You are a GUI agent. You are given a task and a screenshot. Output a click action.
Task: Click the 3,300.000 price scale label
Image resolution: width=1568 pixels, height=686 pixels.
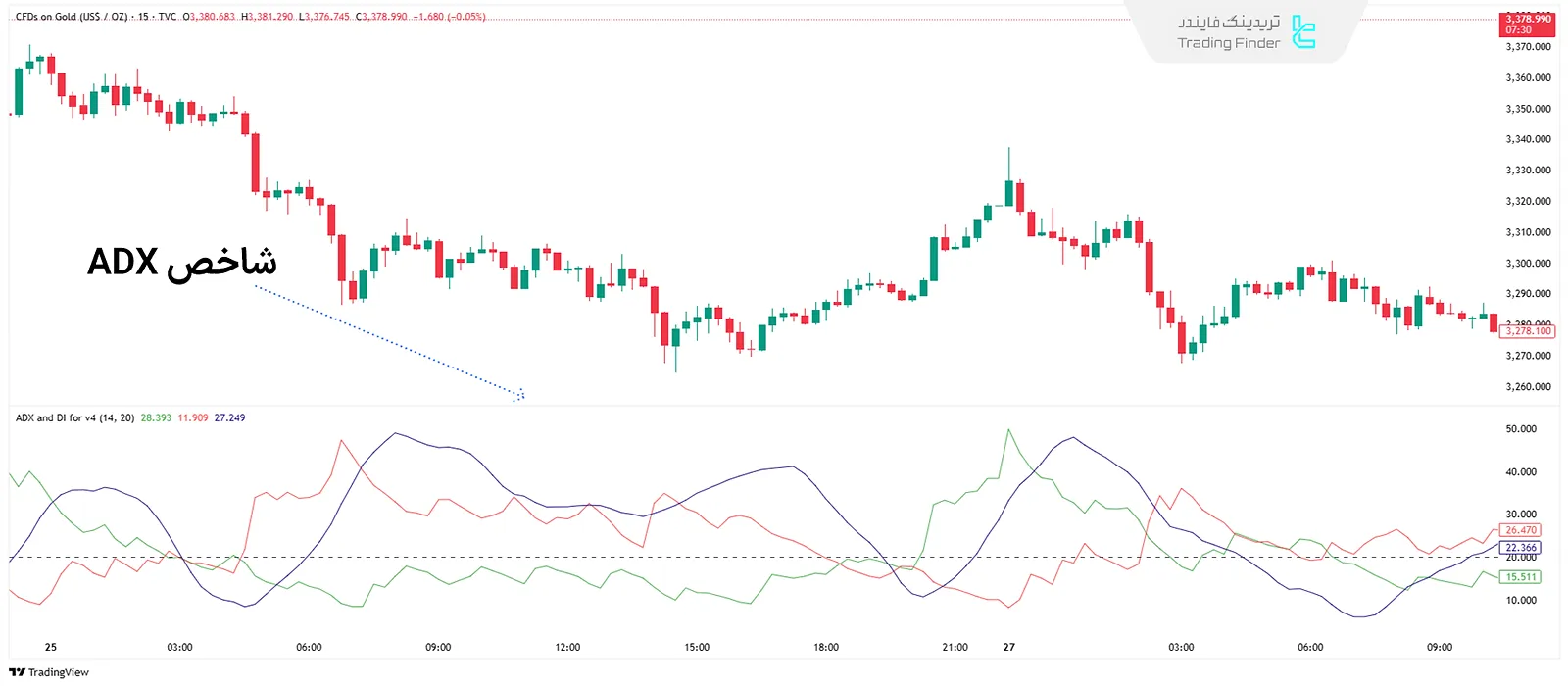click(1528, 264)
